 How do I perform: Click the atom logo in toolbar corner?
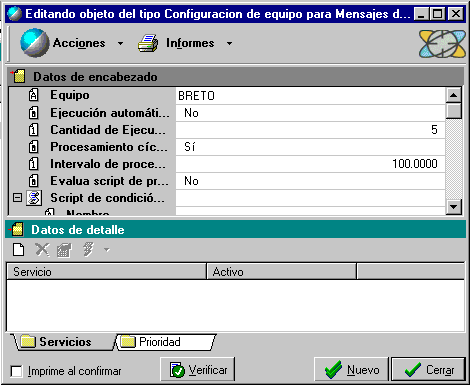(x=442, y=44)
